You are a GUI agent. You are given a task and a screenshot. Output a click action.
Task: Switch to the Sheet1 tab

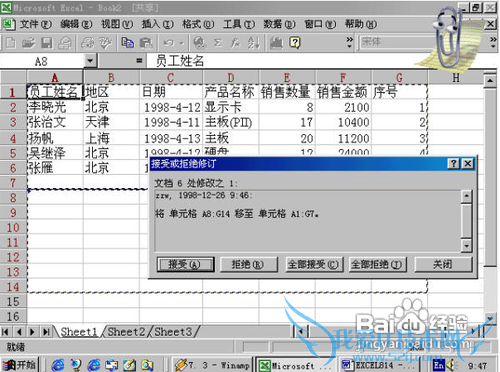(79, 332)
